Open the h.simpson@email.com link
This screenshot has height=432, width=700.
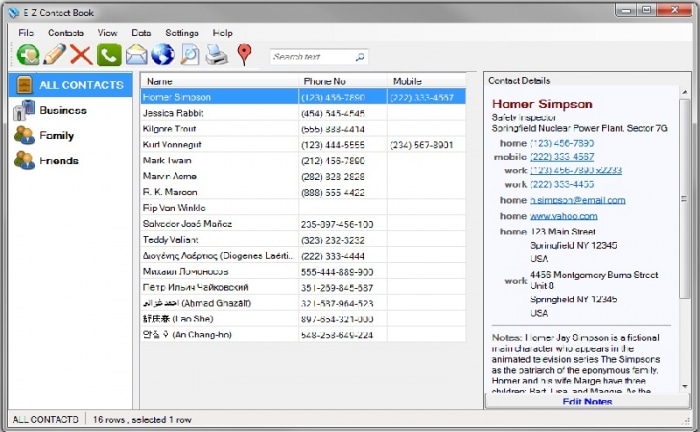tap(578, 200)
